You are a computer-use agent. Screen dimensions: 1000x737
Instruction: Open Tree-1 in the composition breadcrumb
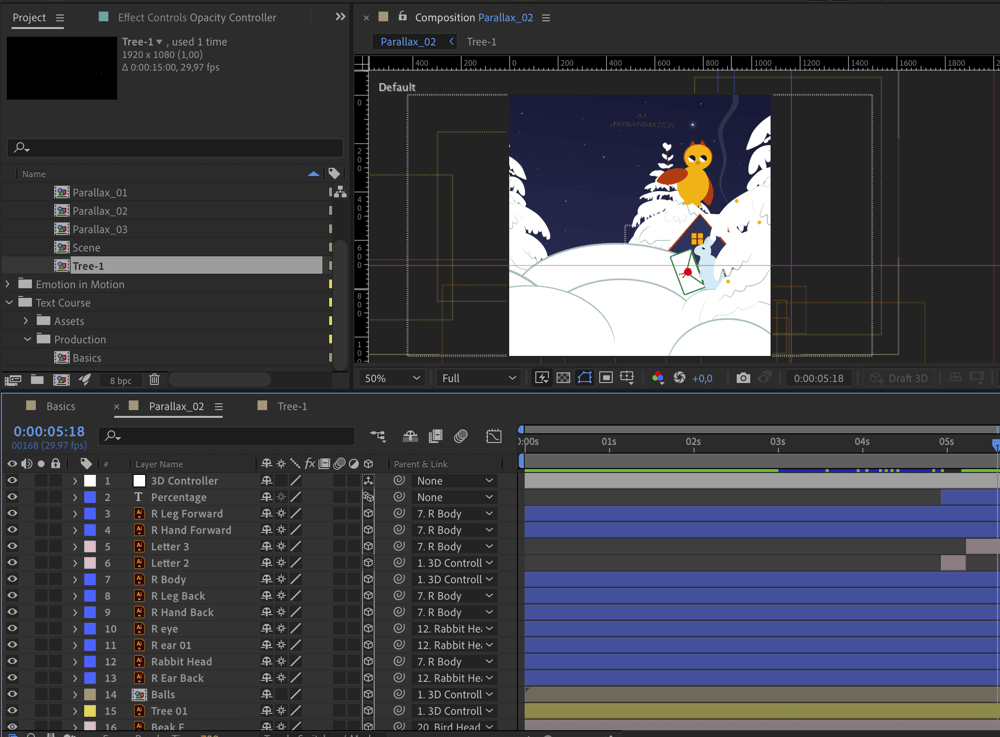tap(482, 41)
